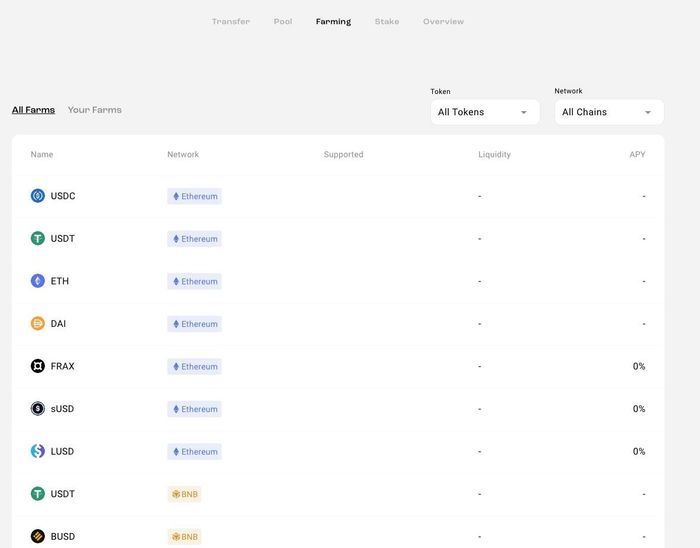Select the All Farms tab

pyautogui.click(x=33, y=110)
